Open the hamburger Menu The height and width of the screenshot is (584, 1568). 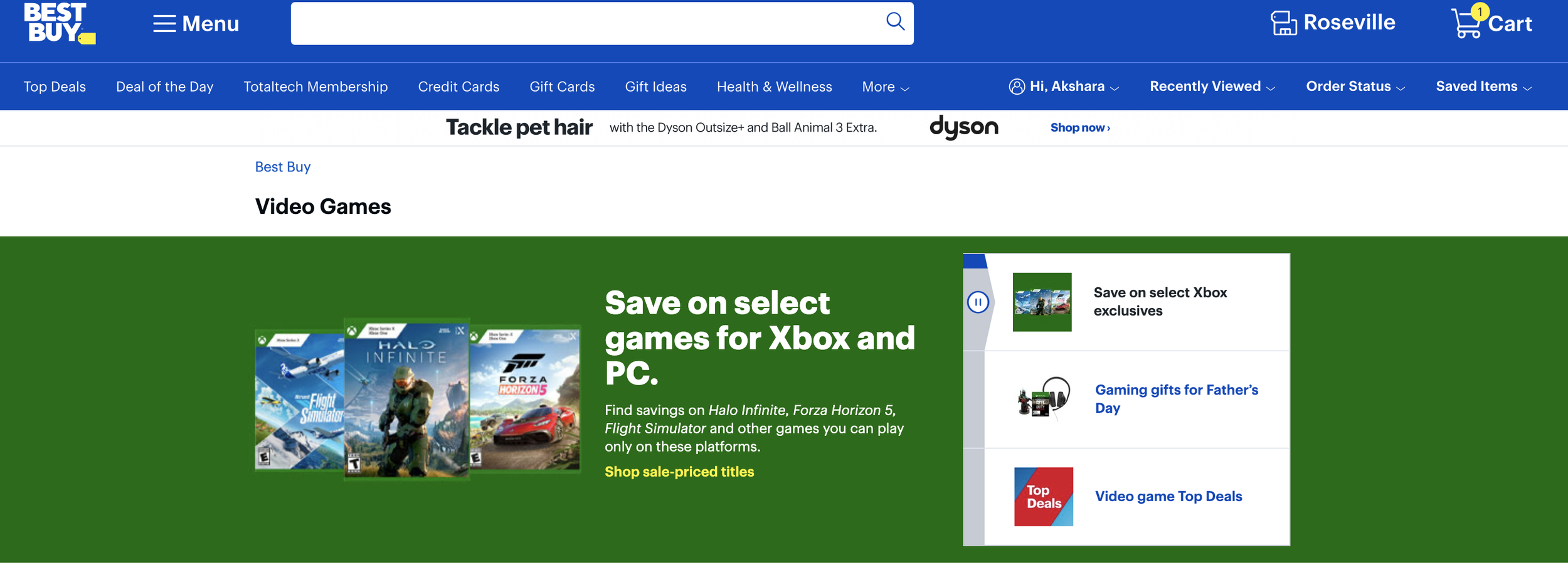[196, 24]
